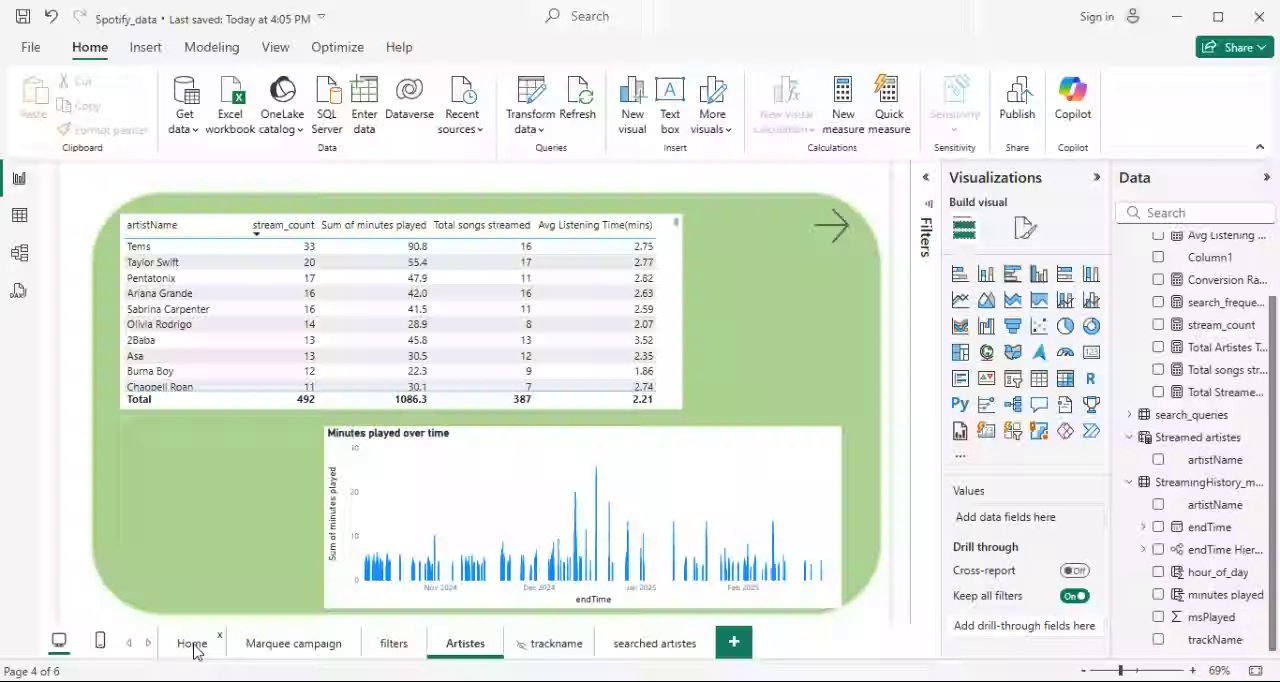Choose the pie chart visual
The image size is (1280, 682).
coord(1065,326)
